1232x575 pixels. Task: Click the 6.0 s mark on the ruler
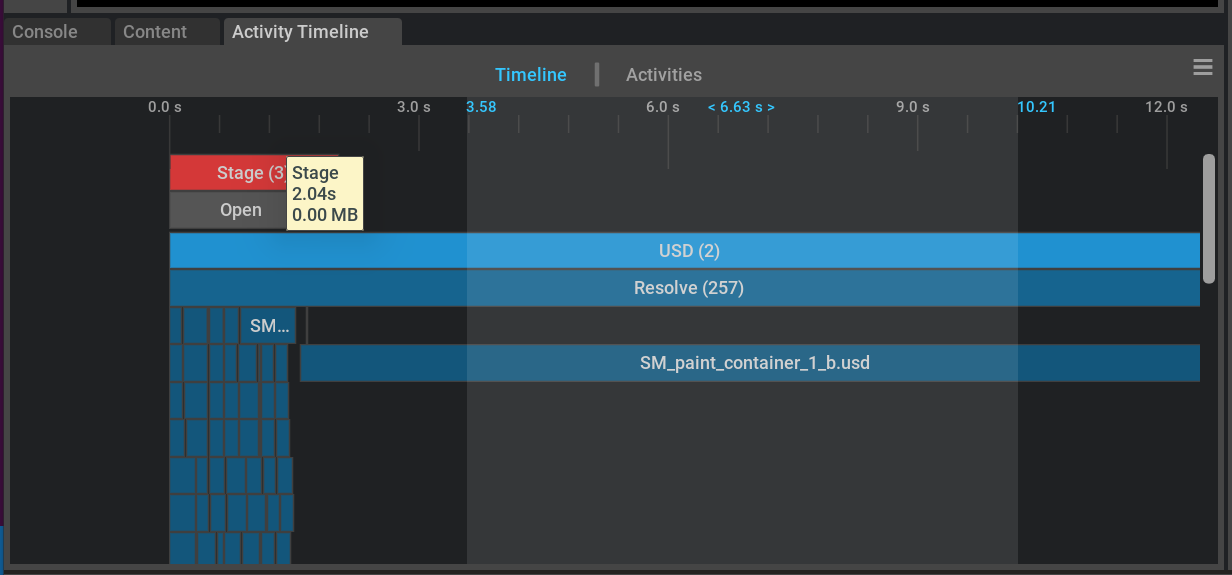coord(663,107)
